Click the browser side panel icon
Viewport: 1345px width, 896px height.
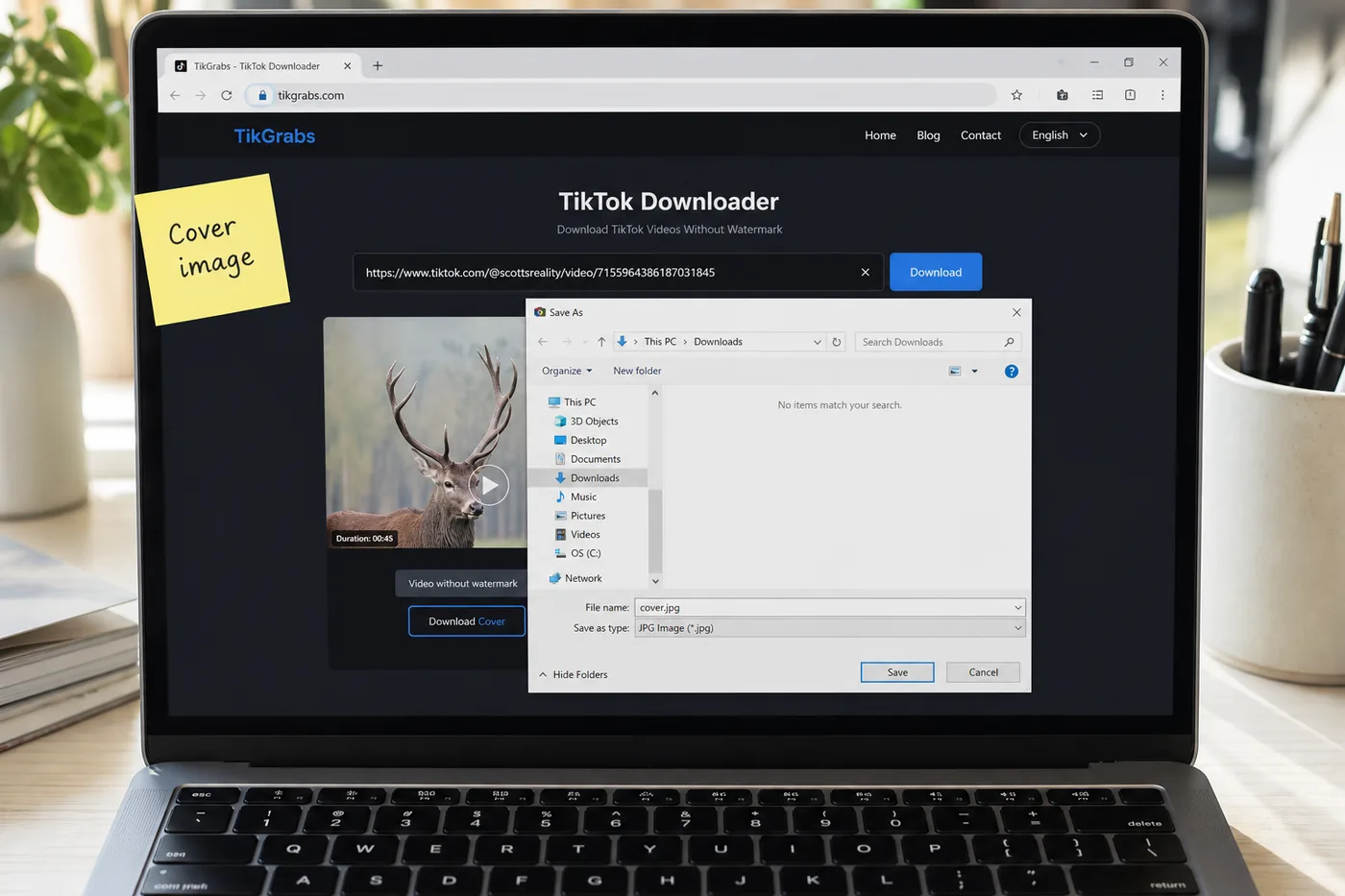coord(1130,95)
